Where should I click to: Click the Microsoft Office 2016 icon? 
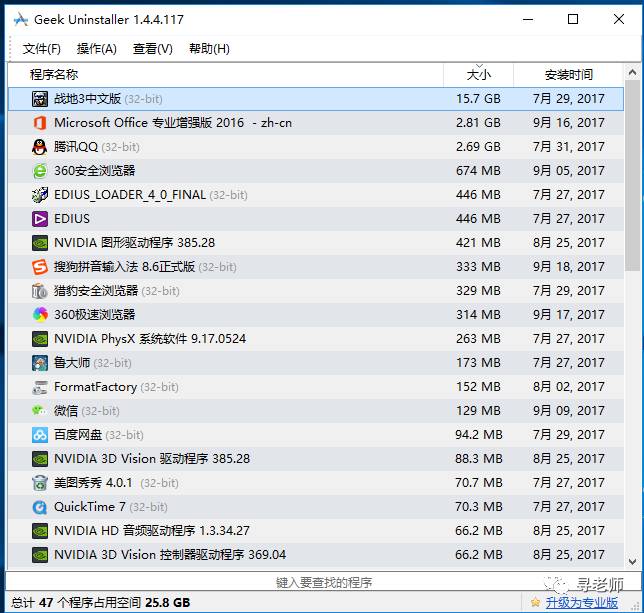tap(40, 123)
